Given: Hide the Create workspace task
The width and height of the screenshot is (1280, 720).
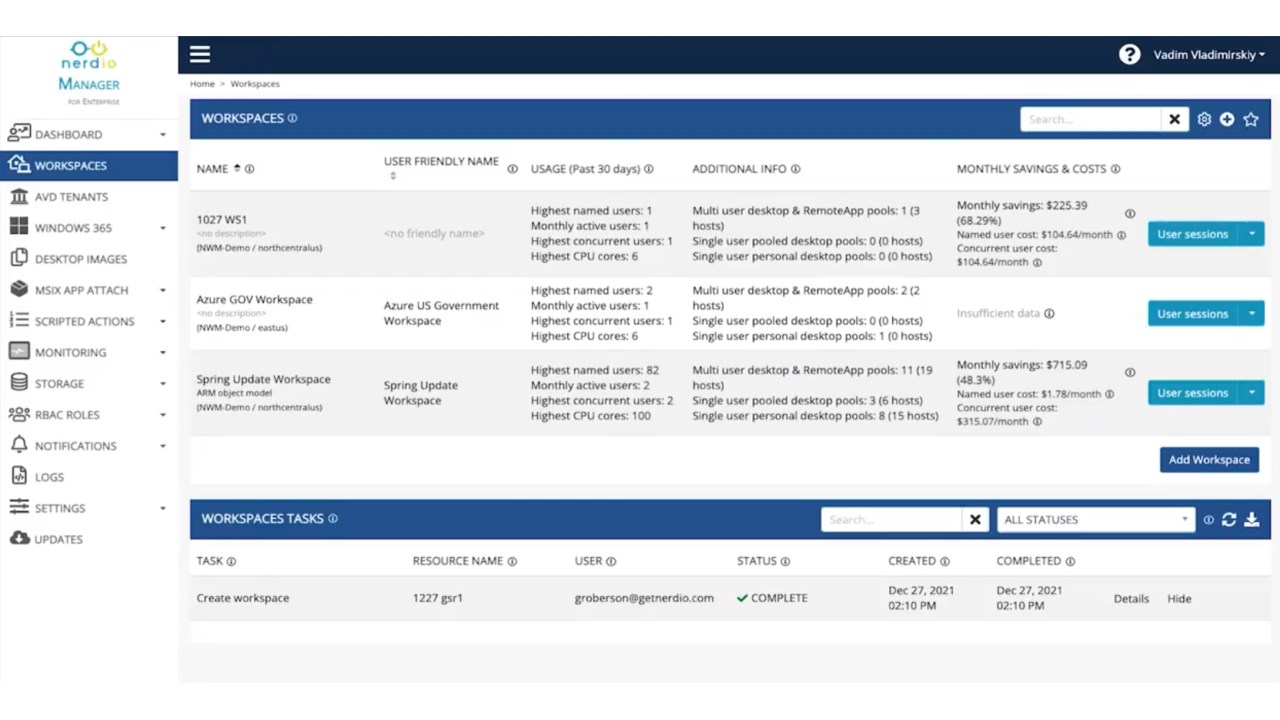Looking at the screenshot, I should 1179,599.
